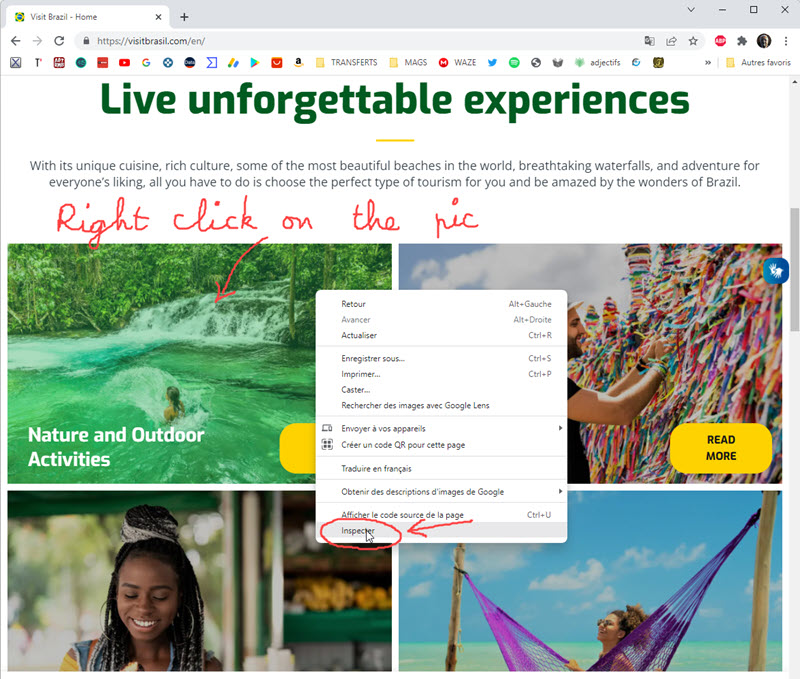Image resolution: width=800 pixels, height=679 pixels.
Task: Click the address bar URL field
Action: tap(357, 41)
